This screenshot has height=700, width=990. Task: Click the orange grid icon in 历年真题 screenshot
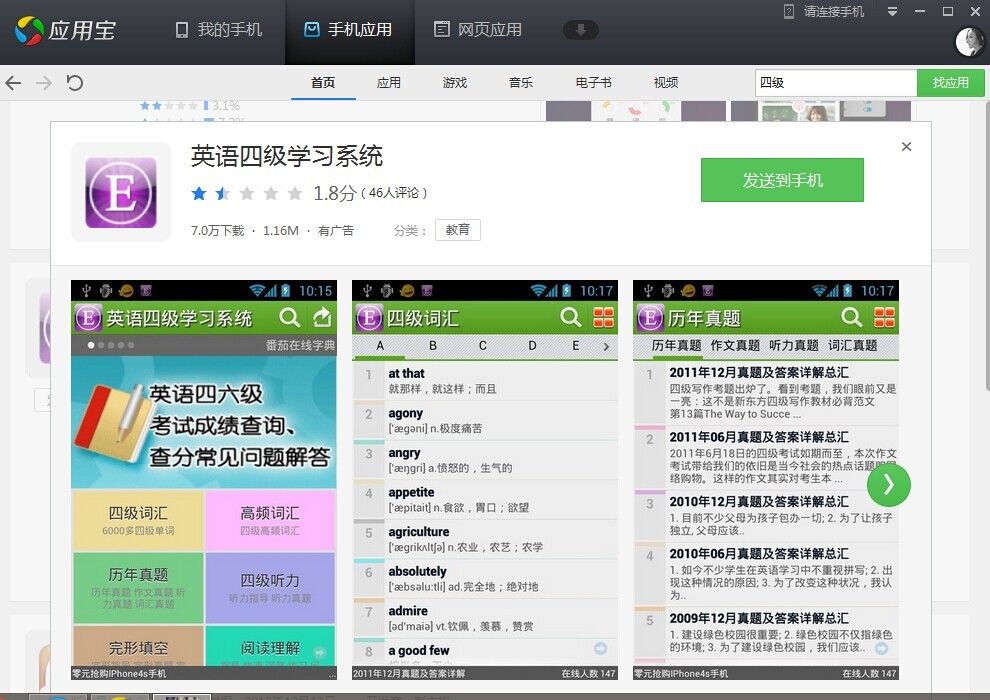(885, 317)
